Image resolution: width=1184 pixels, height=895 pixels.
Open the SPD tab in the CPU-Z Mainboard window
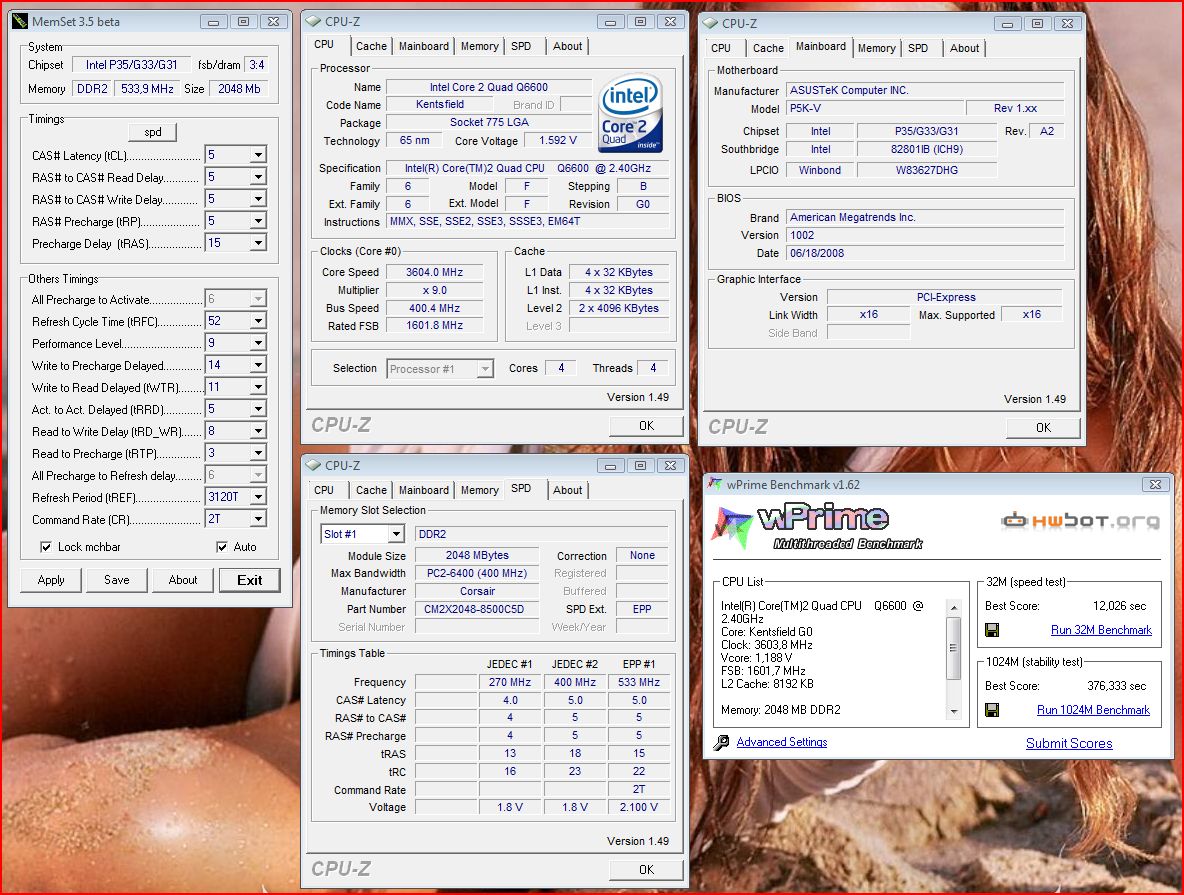point(917,48)
